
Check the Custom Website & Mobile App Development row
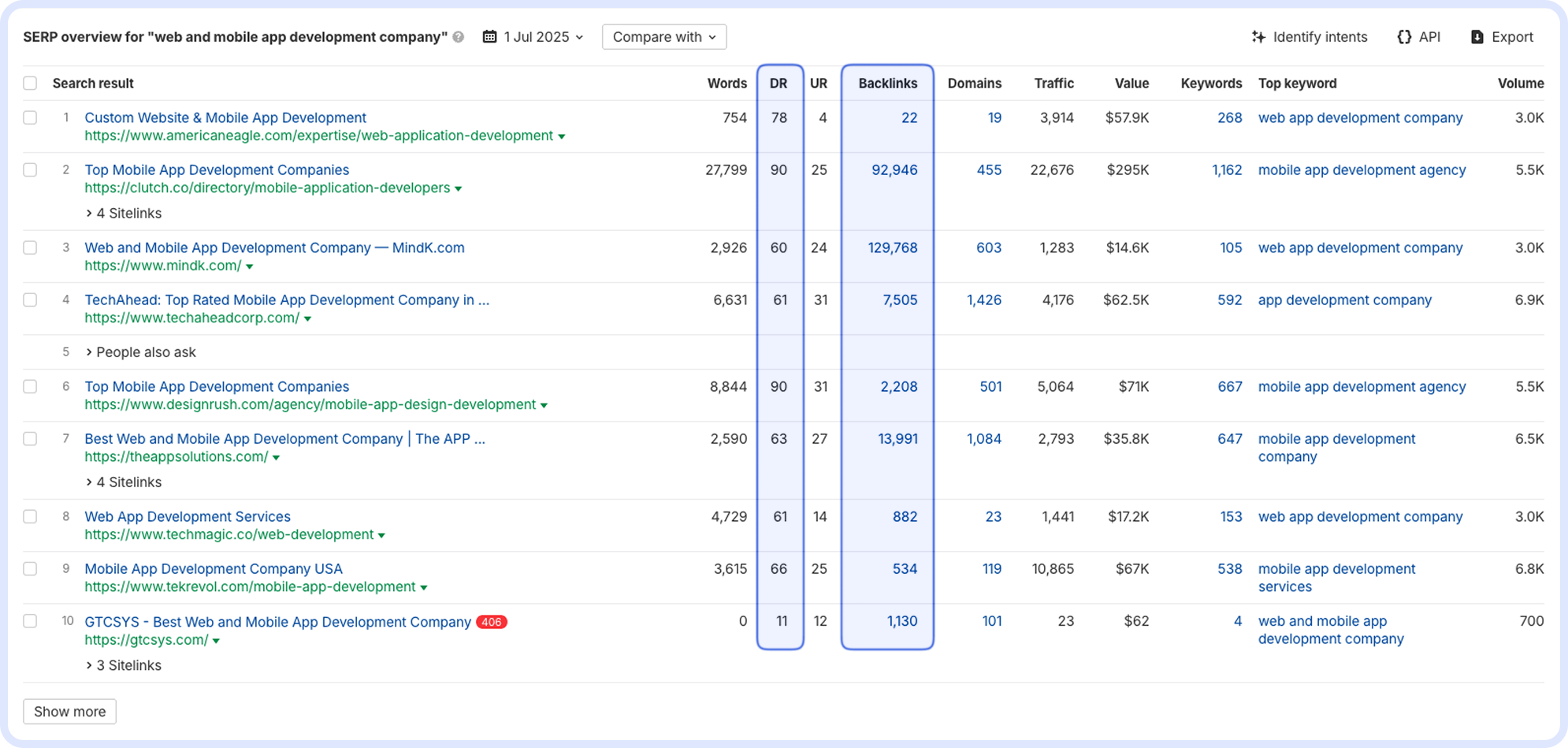30,117
